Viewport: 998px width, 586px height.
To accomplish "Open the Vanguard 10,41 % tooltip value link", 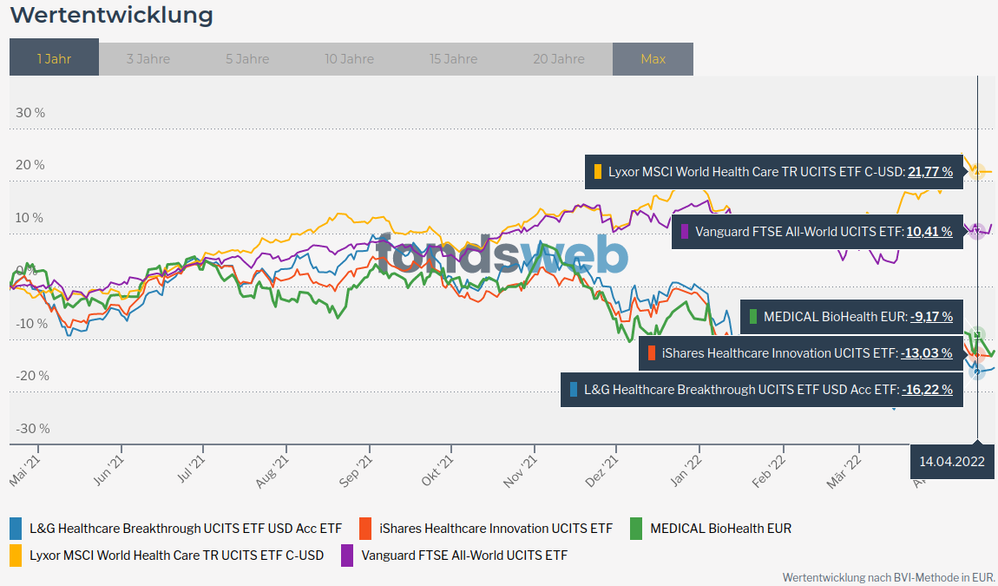I will click(x=929, y=232).
